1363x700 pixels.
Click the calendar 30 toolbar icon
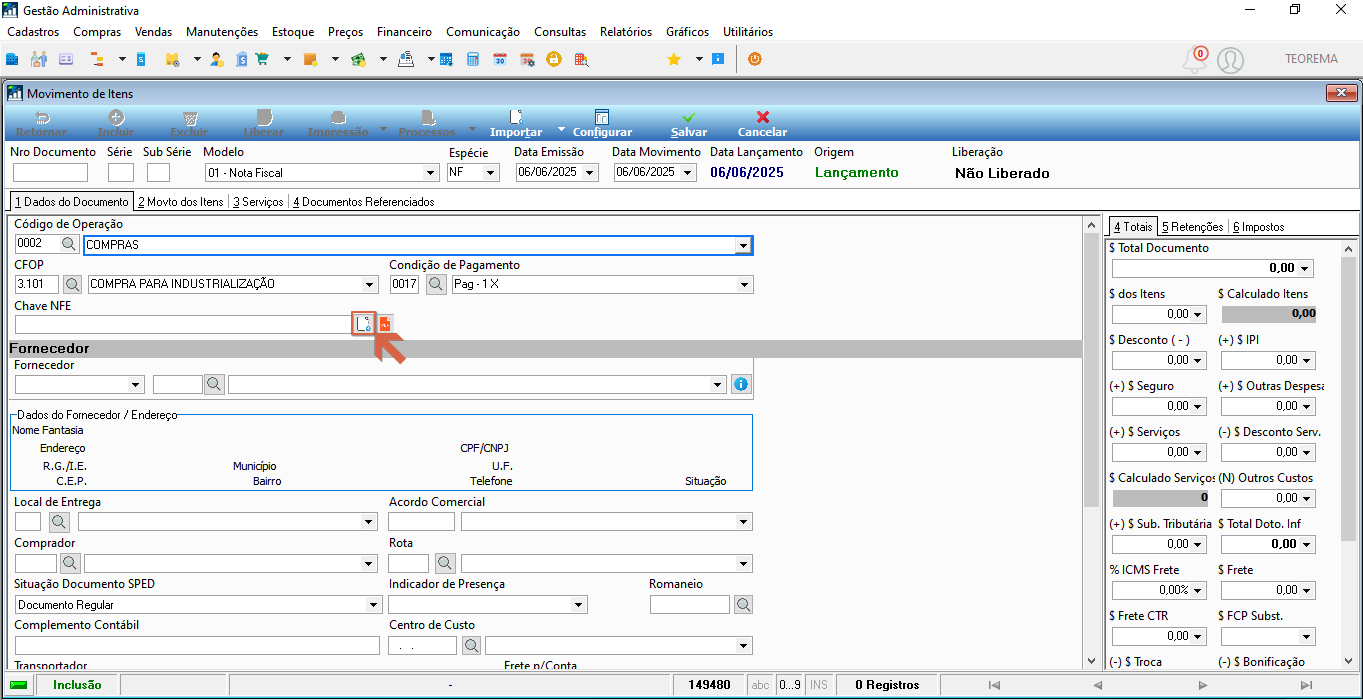(500, 59)
